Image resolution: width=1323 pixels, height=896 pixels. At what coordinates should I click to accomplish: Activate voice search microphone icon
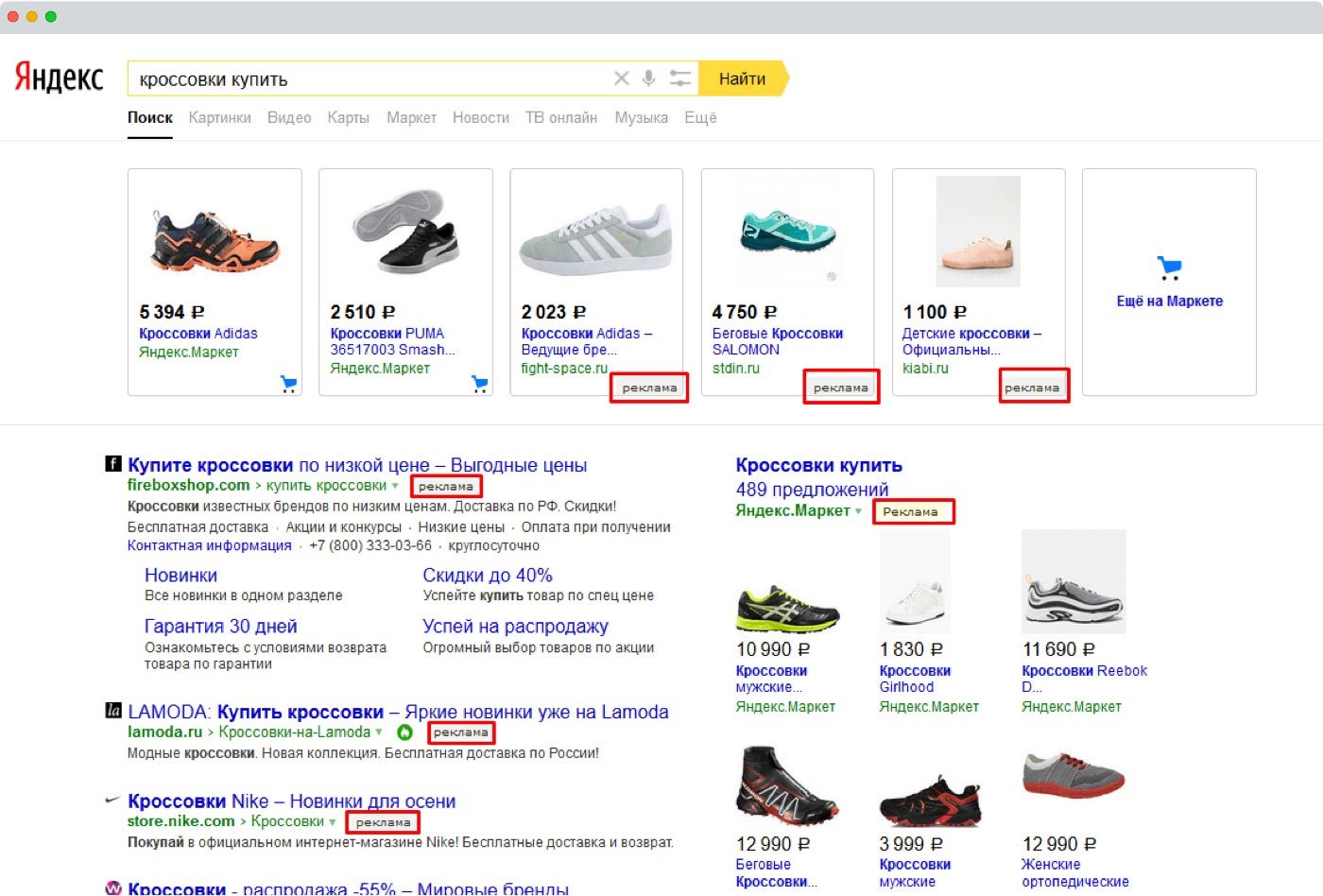click(648, 78)
